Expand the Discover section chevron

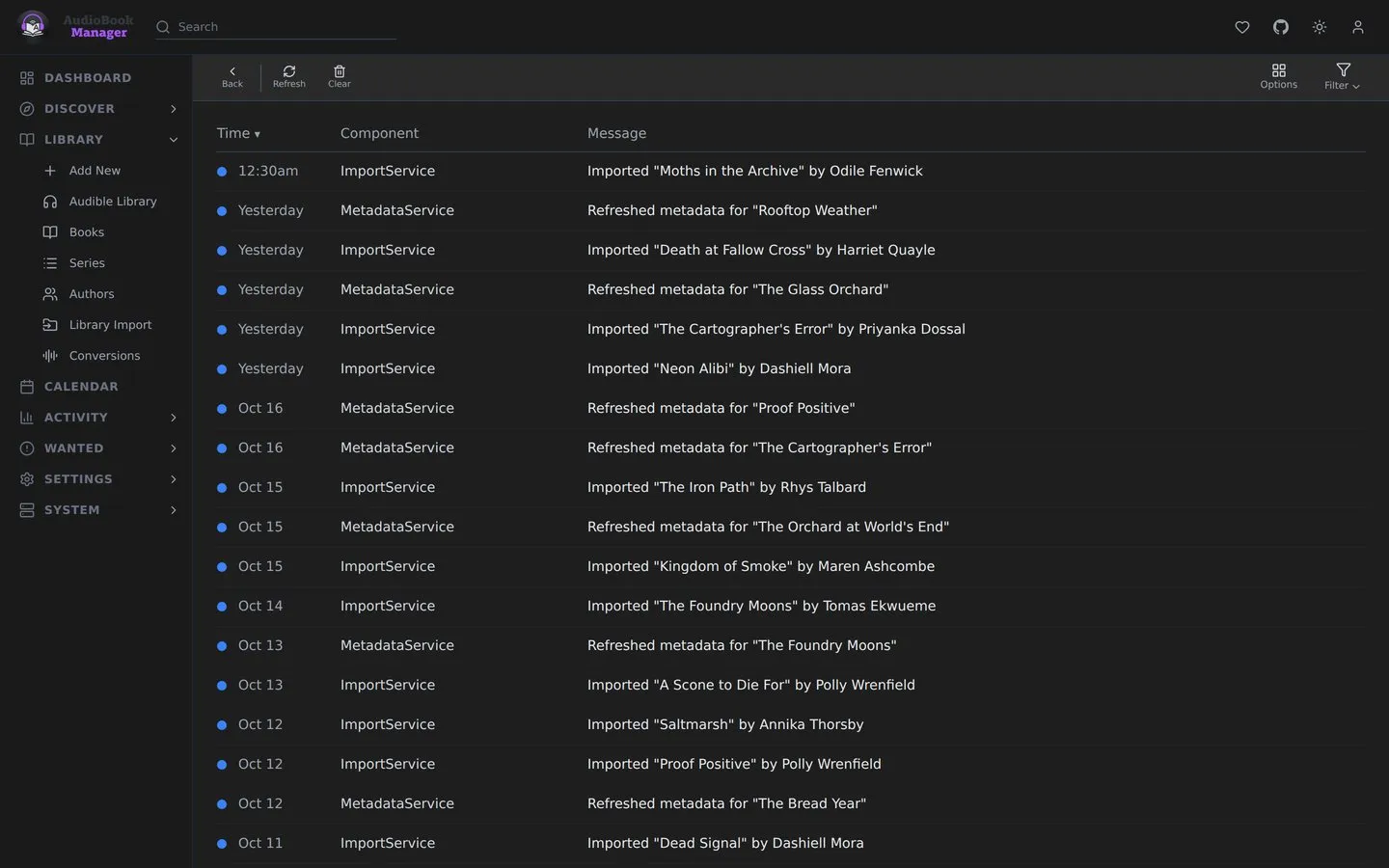[x=174, y=109]
